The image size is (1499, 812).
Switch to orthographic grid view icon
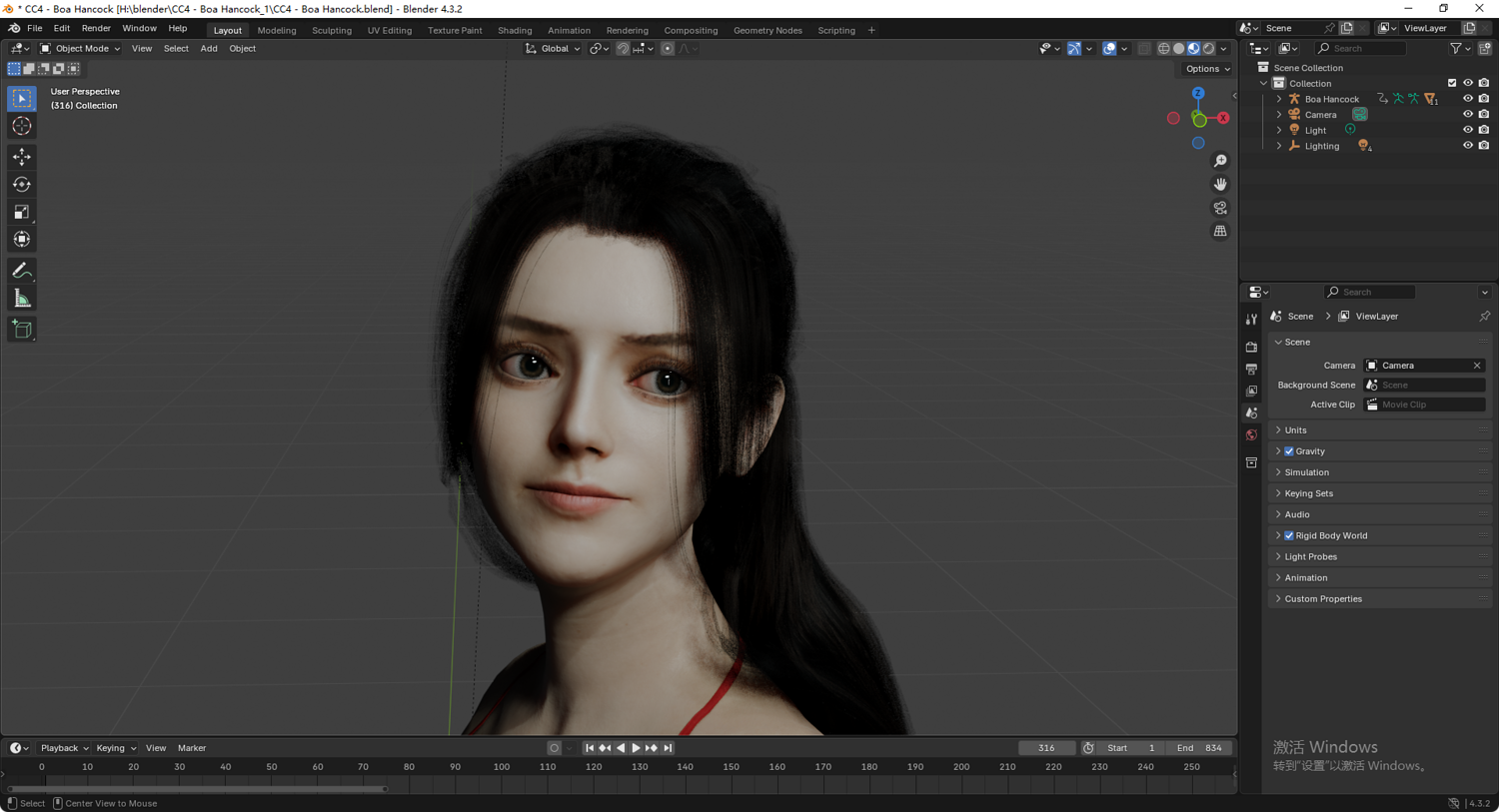[1220, 231]
